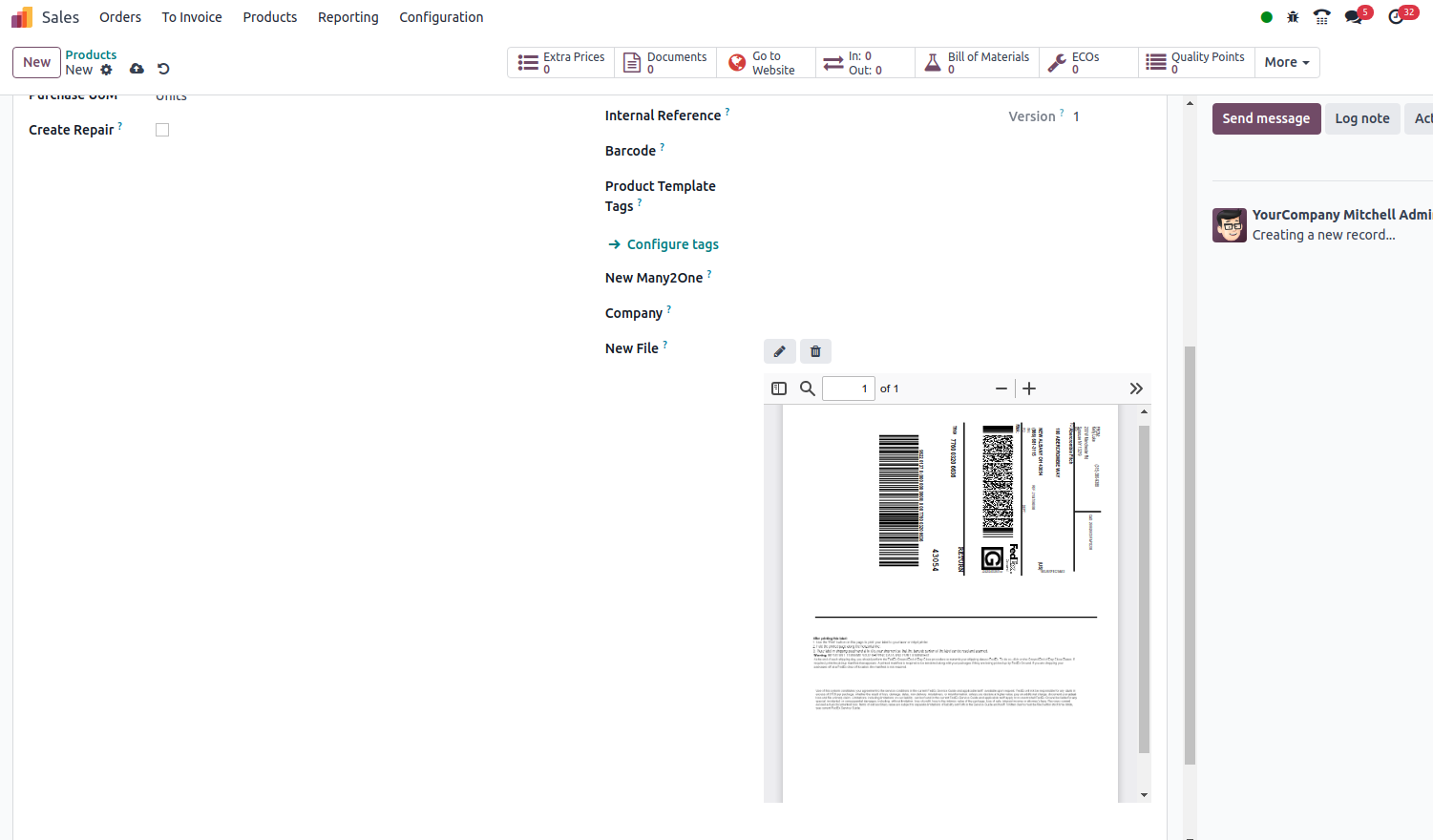Viewport: 1433px width, 840px height.
Task: Open Documents stat button
Action: pyautogui.click(x=665, y=63)
